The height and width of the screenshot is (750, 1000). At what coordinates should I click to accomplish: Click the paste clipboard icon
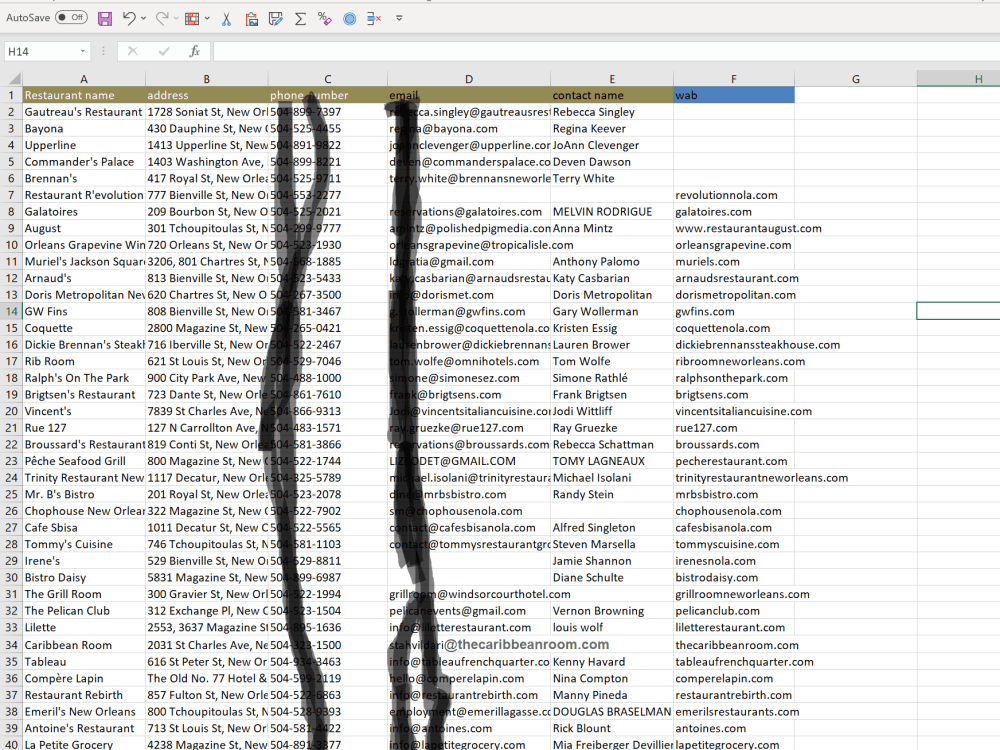tap(252, 19)
